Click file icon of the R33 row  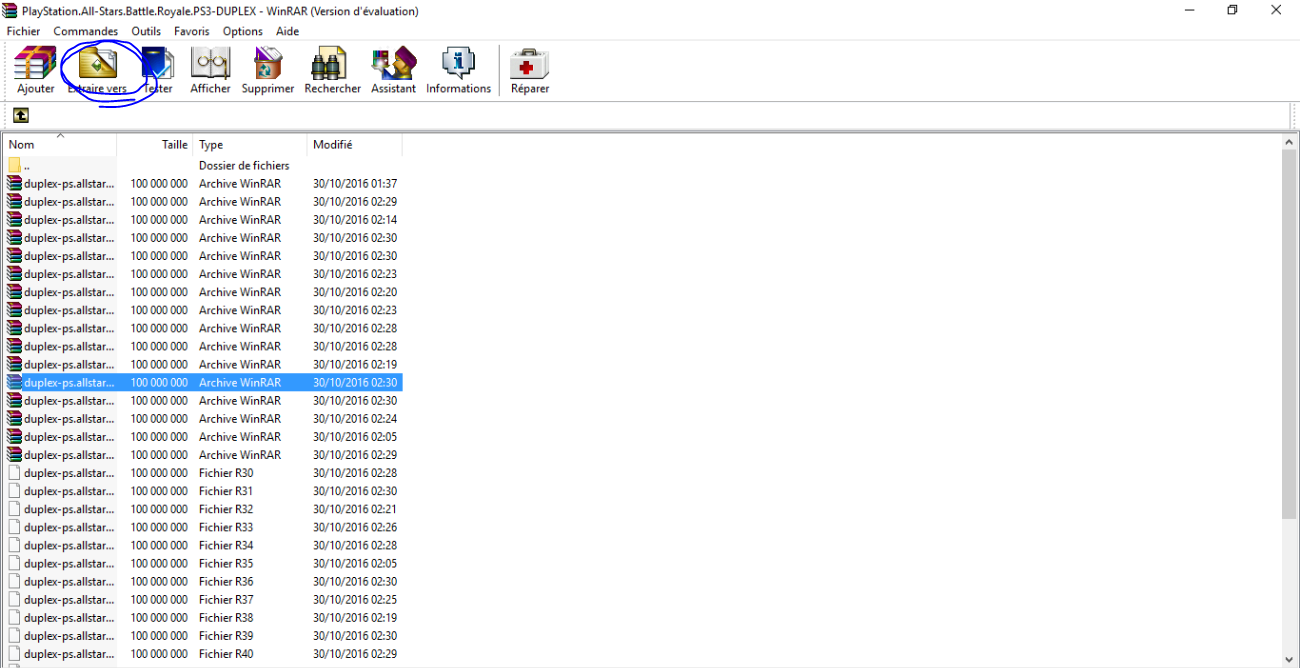click(14, 527)
